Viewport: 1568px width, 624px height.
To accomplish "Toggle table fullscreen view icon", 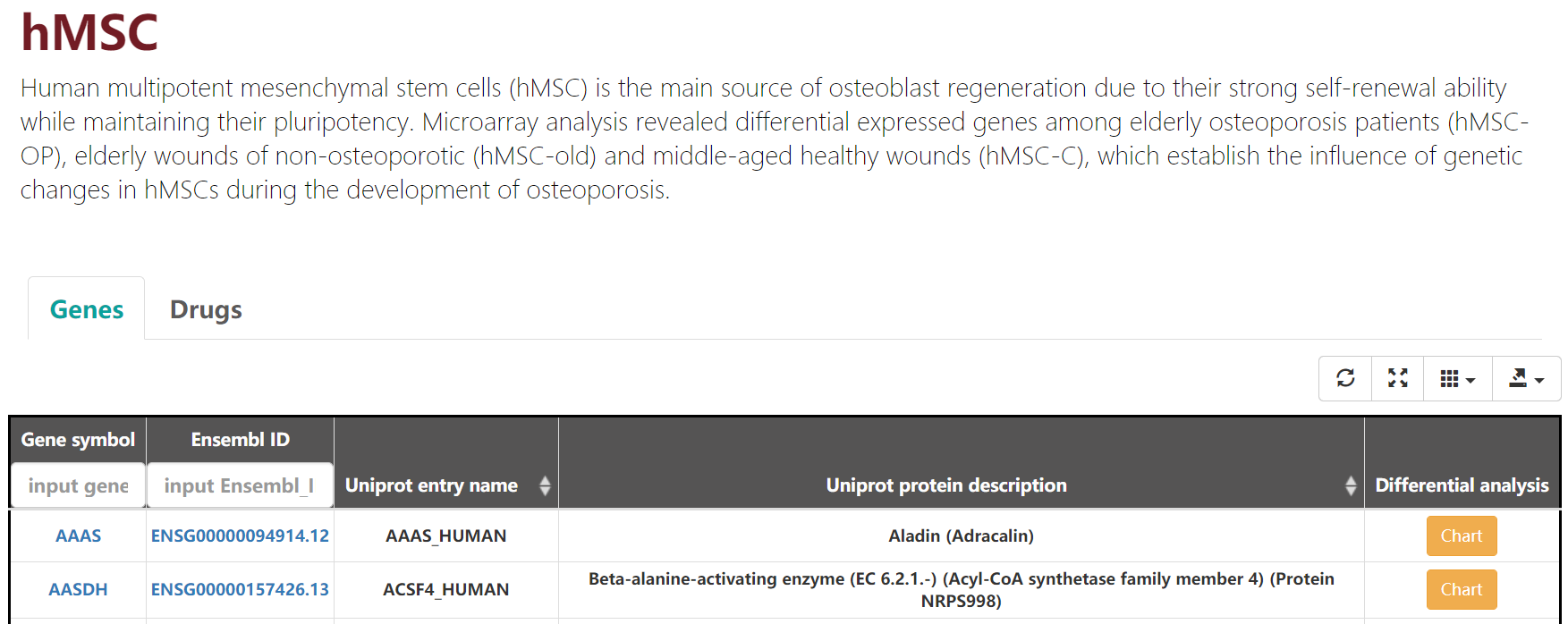I will (x=1398, y=378).
